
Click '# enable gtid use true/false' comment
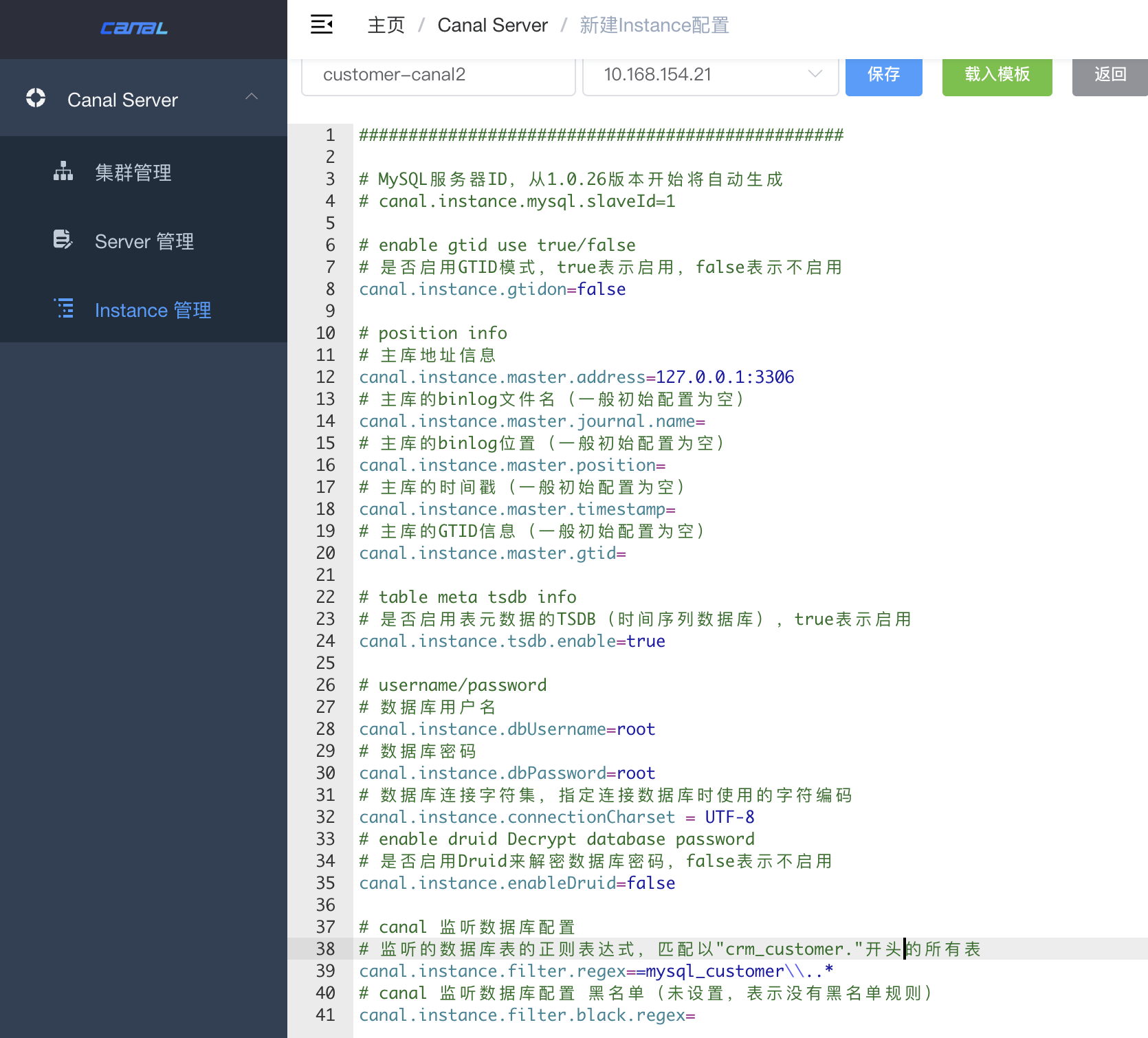497,245
